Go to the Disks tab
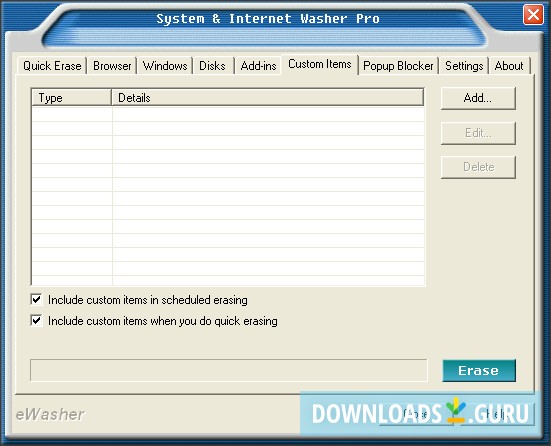Viewport: 551px width, 446px height. [212, 66]
